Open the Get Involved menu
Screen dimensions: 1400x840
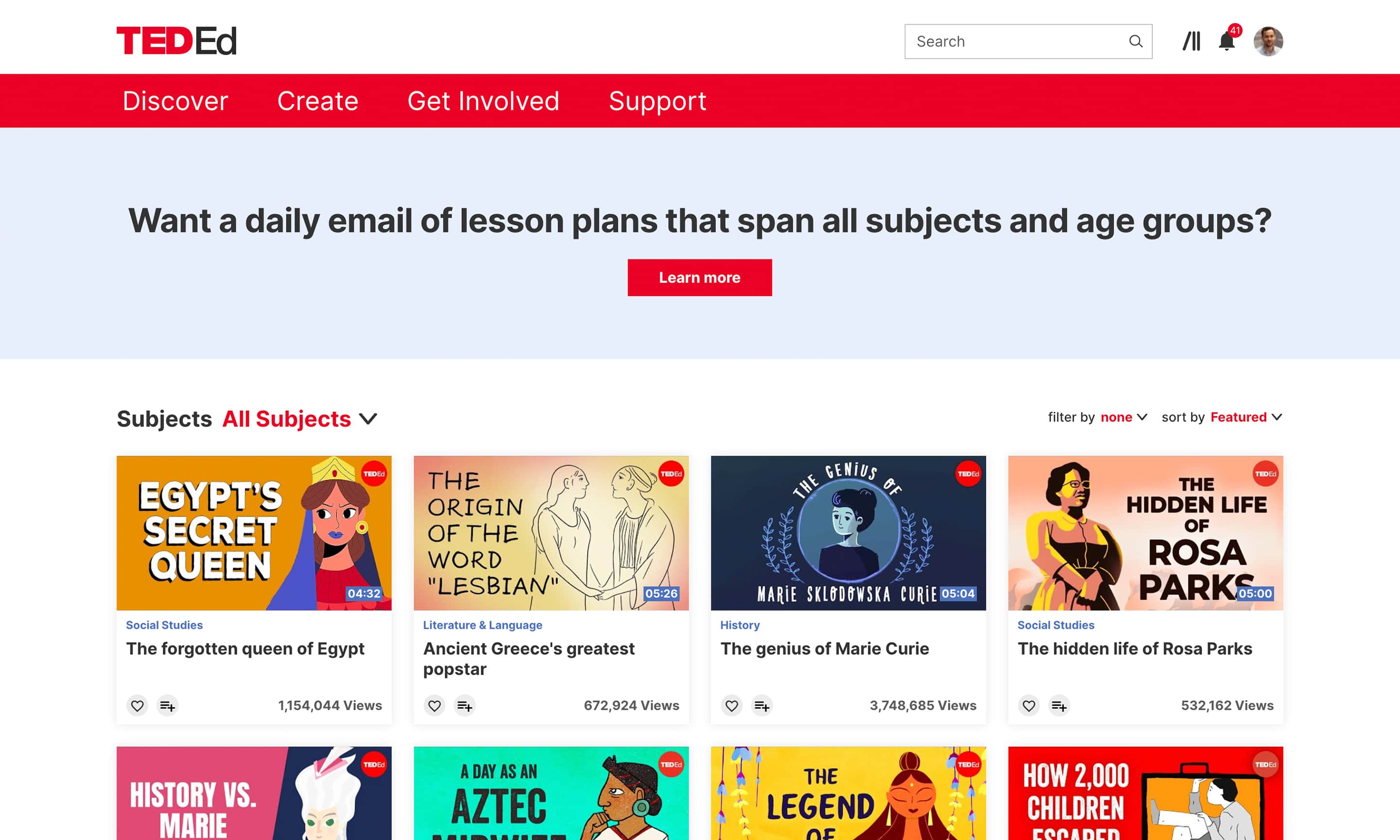(x=483, y=101)
